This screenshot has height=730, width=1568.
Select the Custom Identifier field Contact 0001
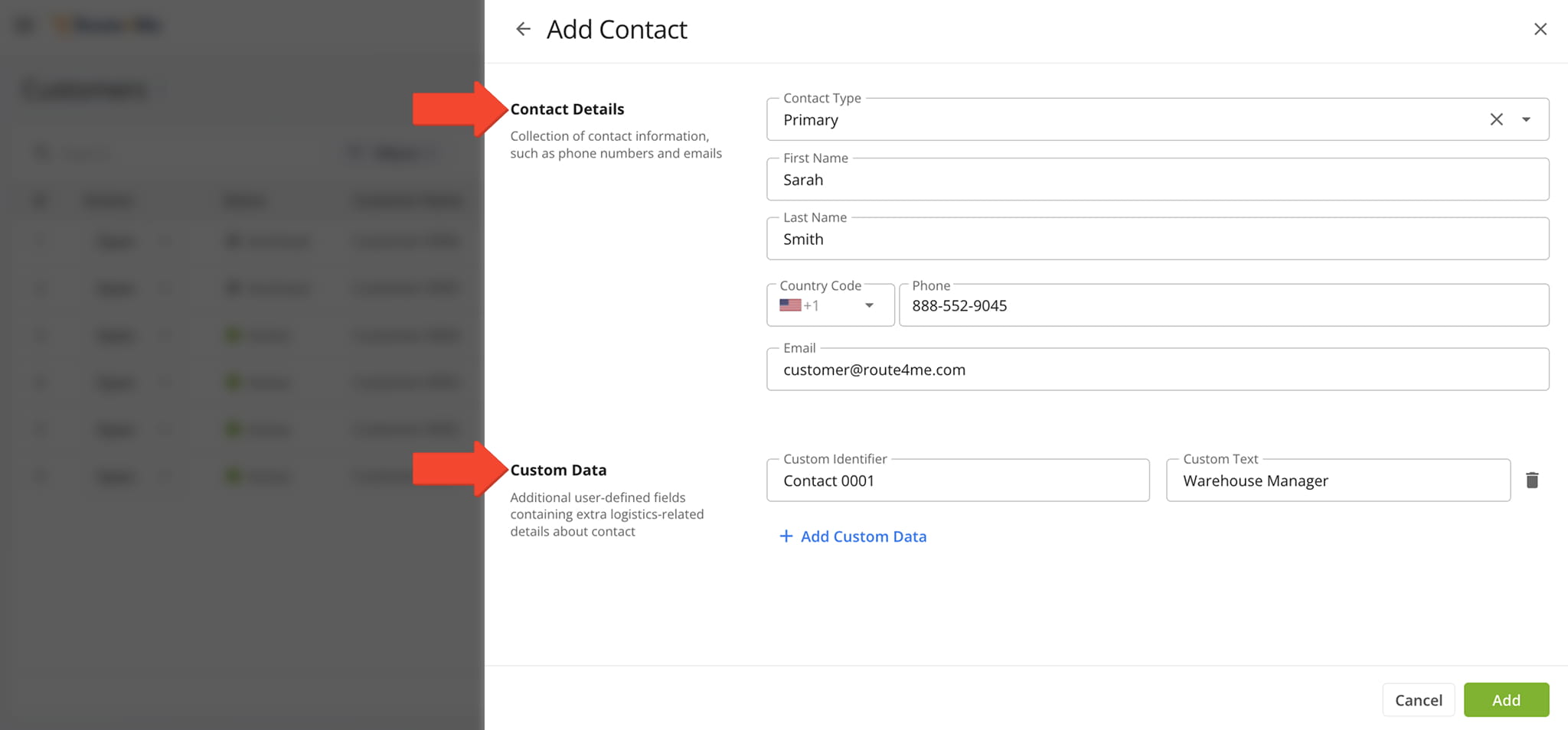tap(957, 480)
